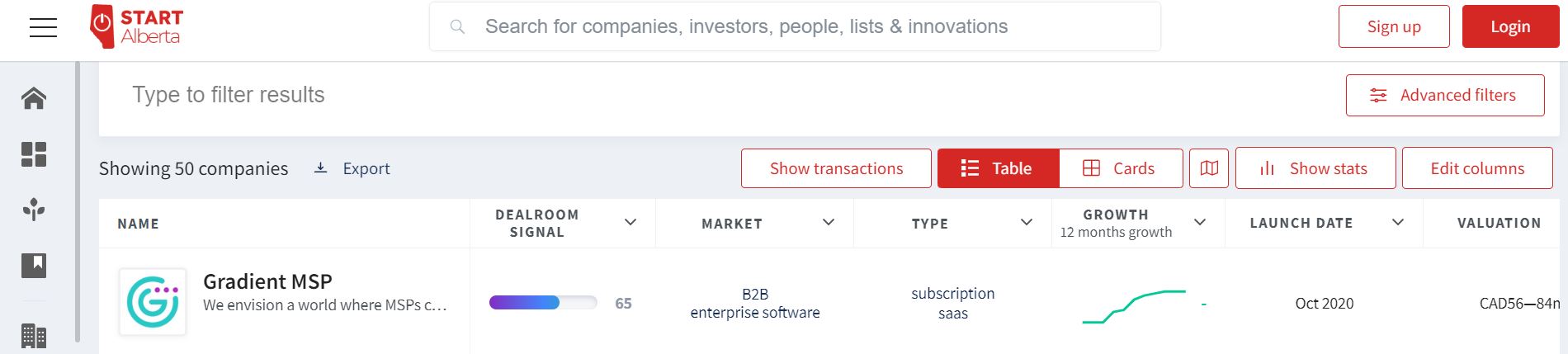The image size is (1568, 354).
Task: Switch to Table view
Action: pyautogui.click(x=998, y=168)
